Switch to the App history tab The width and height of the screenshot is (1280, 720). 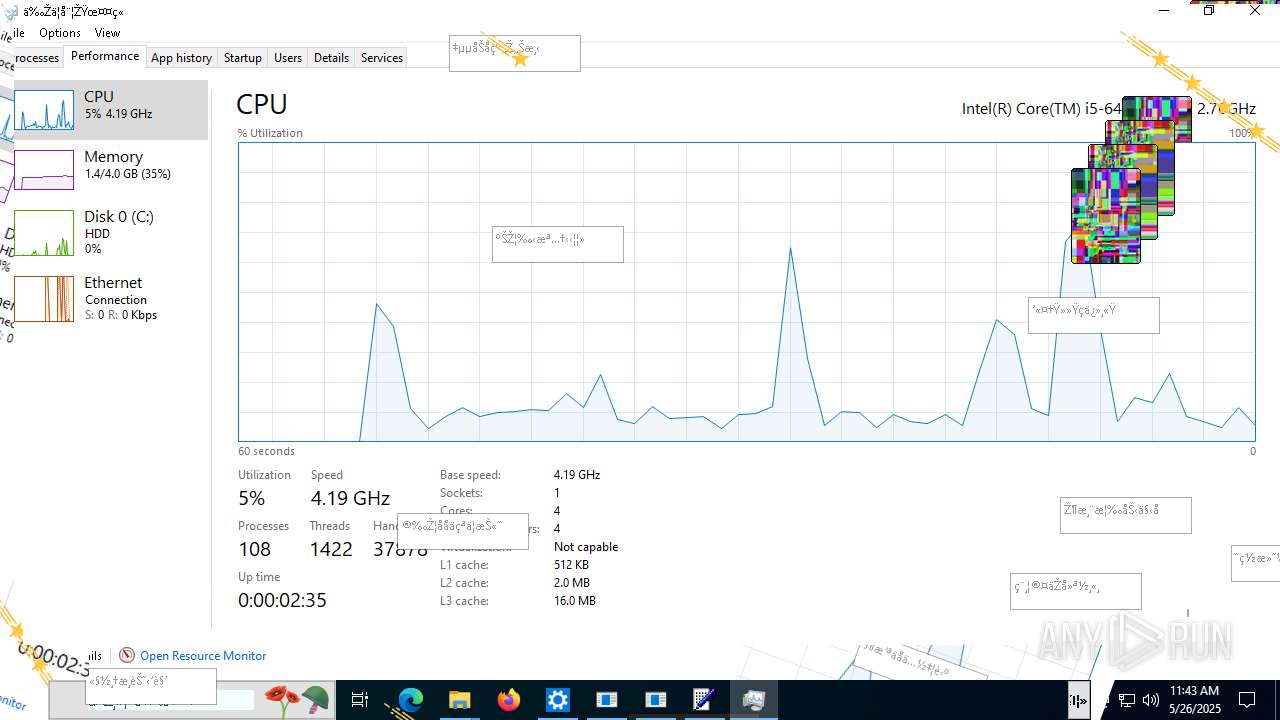click(181, 58)
